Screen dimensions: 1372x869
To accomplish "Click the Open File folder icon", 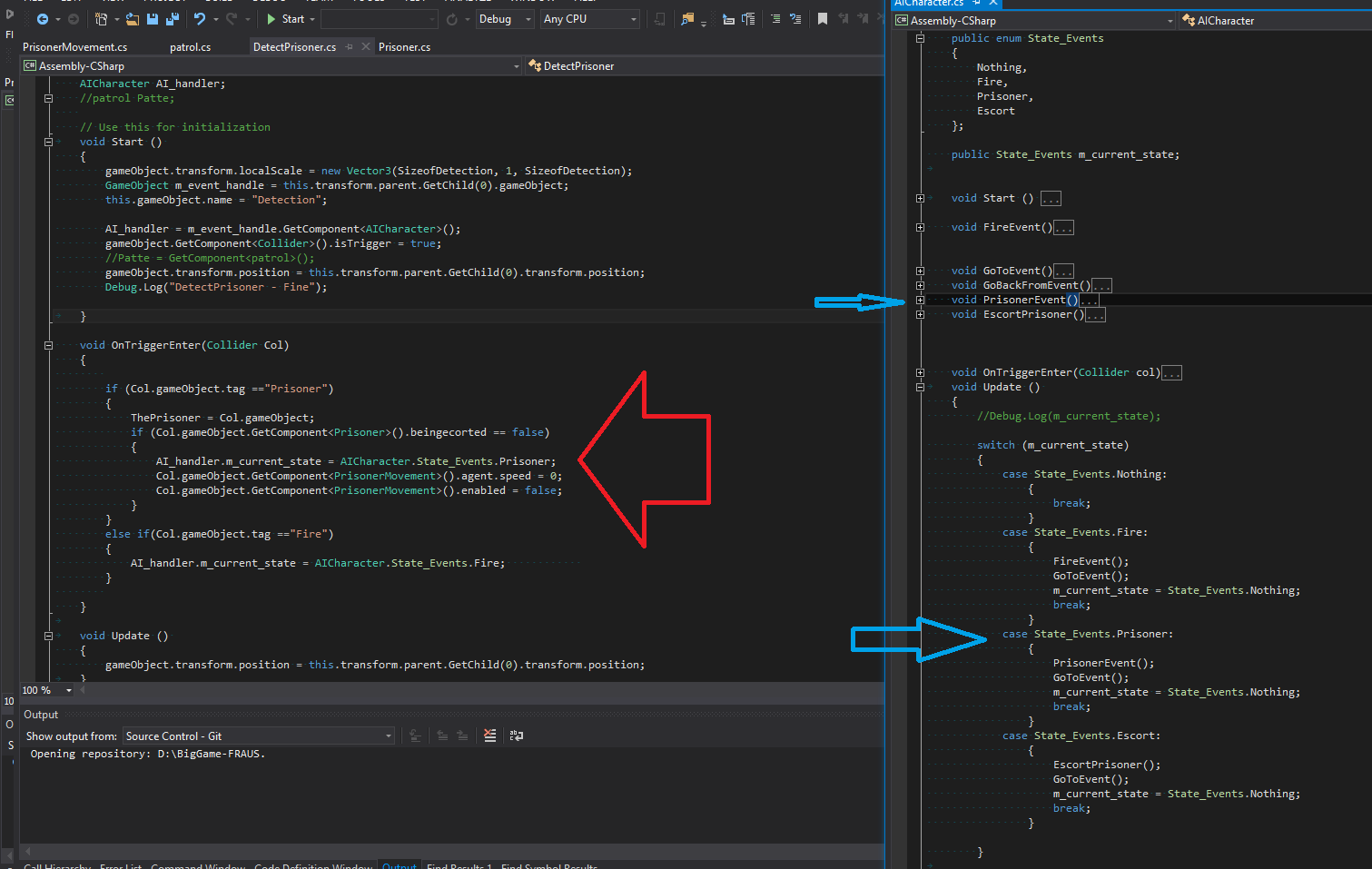I will [x=133, y=19].
